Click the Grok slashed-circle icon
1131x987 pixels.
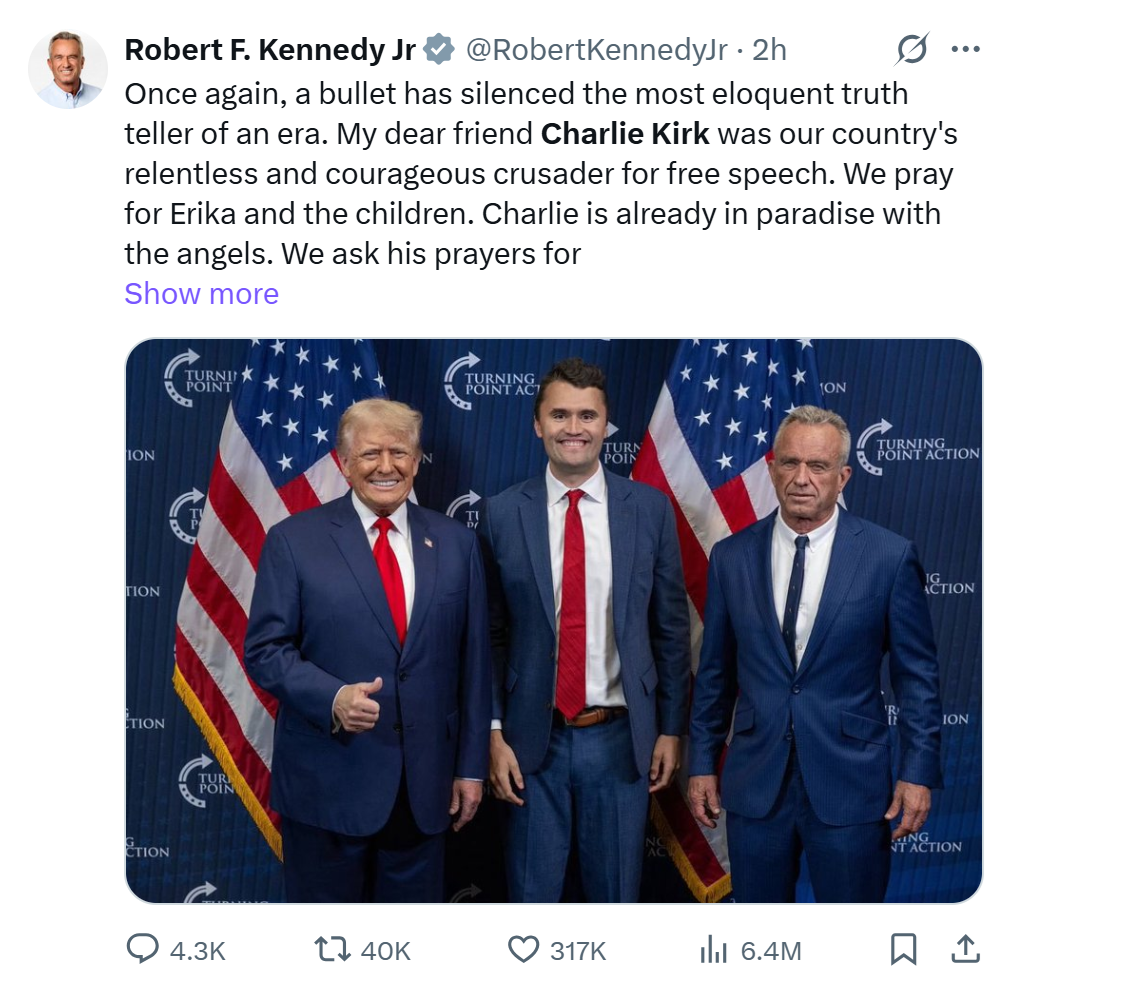[x=912, y=49]
